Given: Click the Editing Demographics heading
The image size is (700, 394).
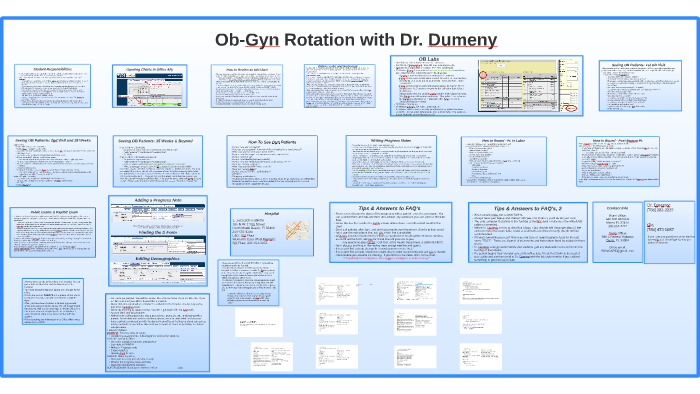Looking at the screenshot, I should point(158,258).
